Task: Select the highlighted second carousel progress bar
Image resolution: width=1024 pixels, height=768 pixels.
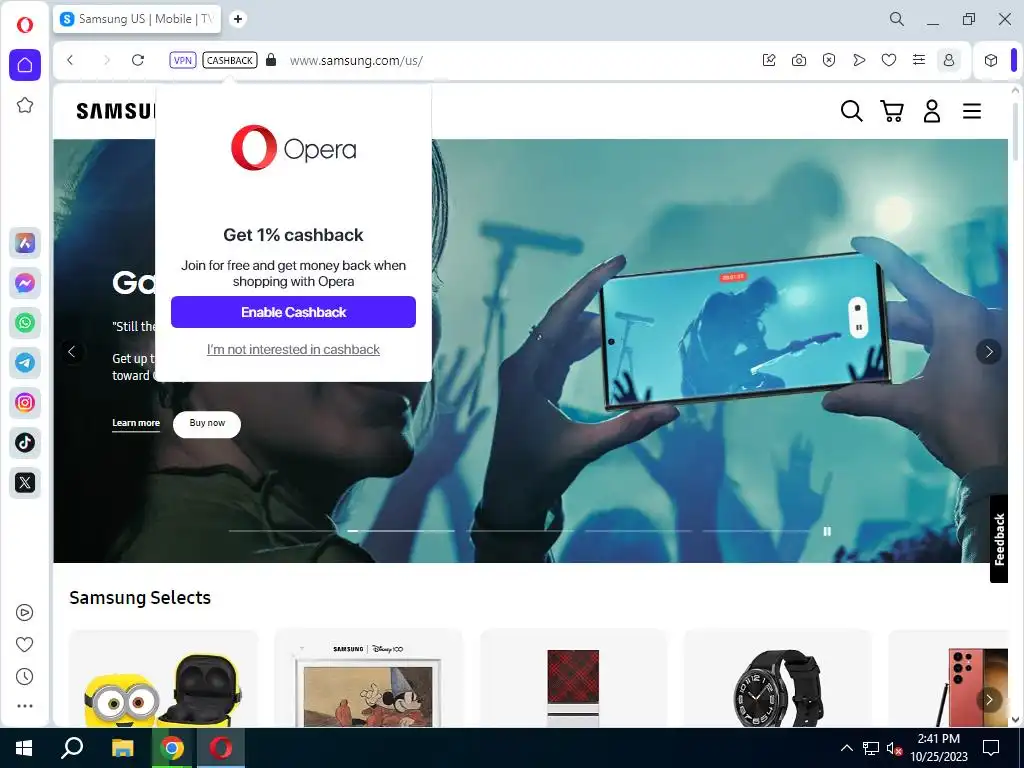Action: pos(400,531)
